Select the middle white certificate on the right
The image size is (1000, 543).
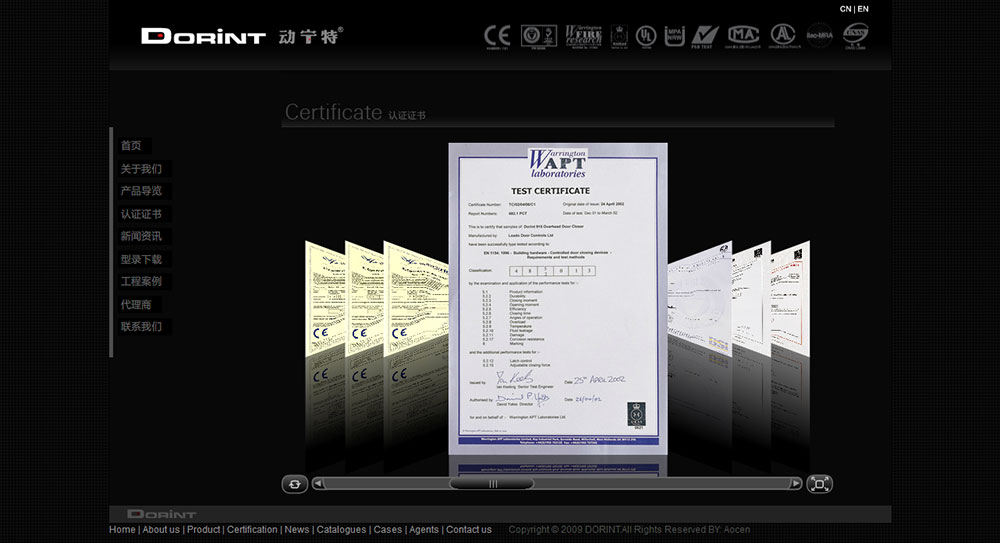pos(751,298)
